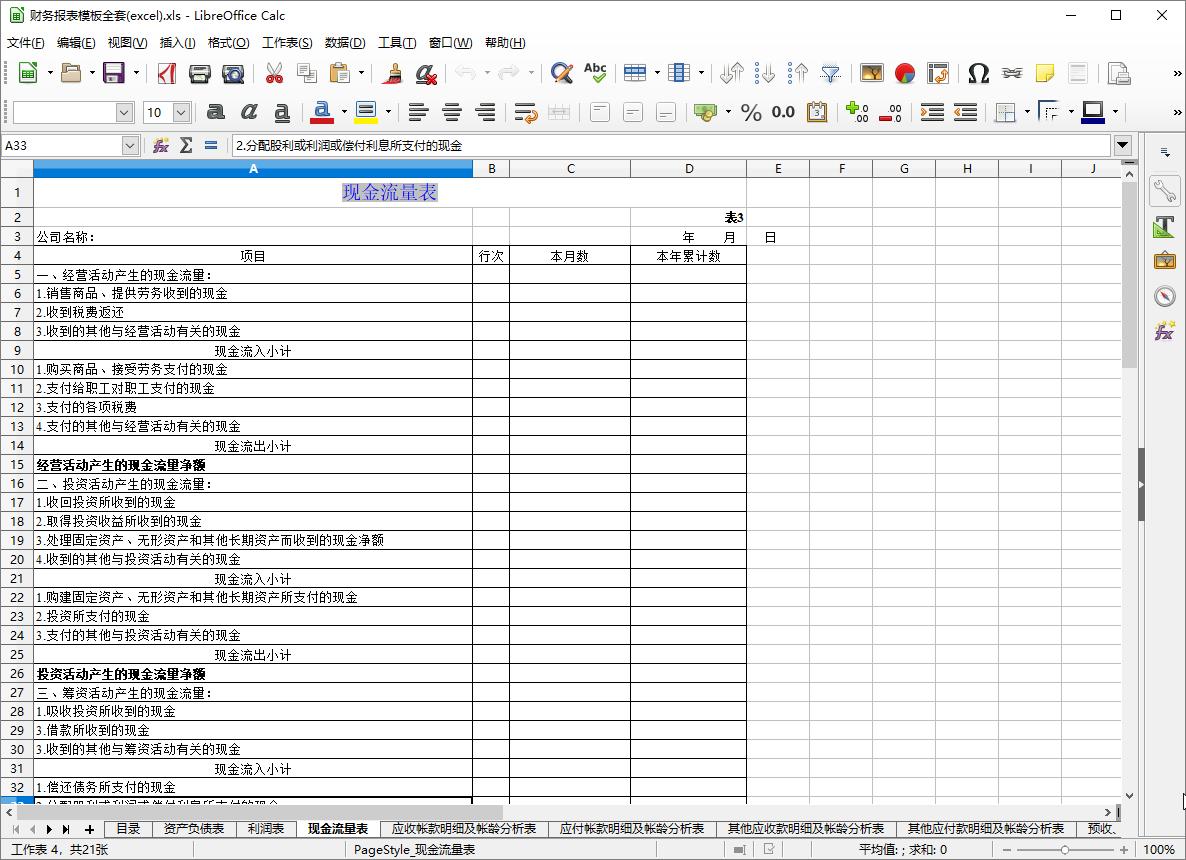Toggle bold formatting on the selection
1186x860 pixels.
pos(215,113)
